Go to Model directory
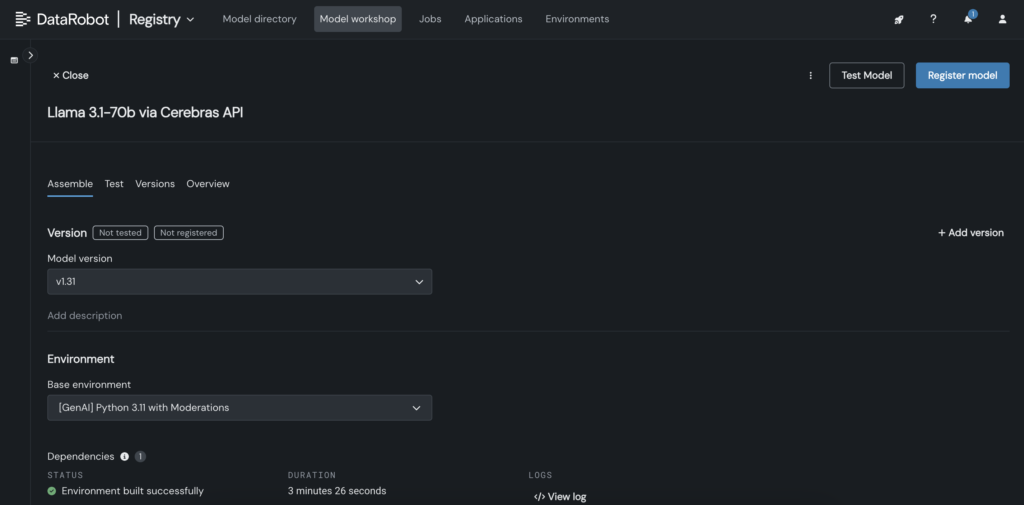1024x505 pixels. click(259, 19)
